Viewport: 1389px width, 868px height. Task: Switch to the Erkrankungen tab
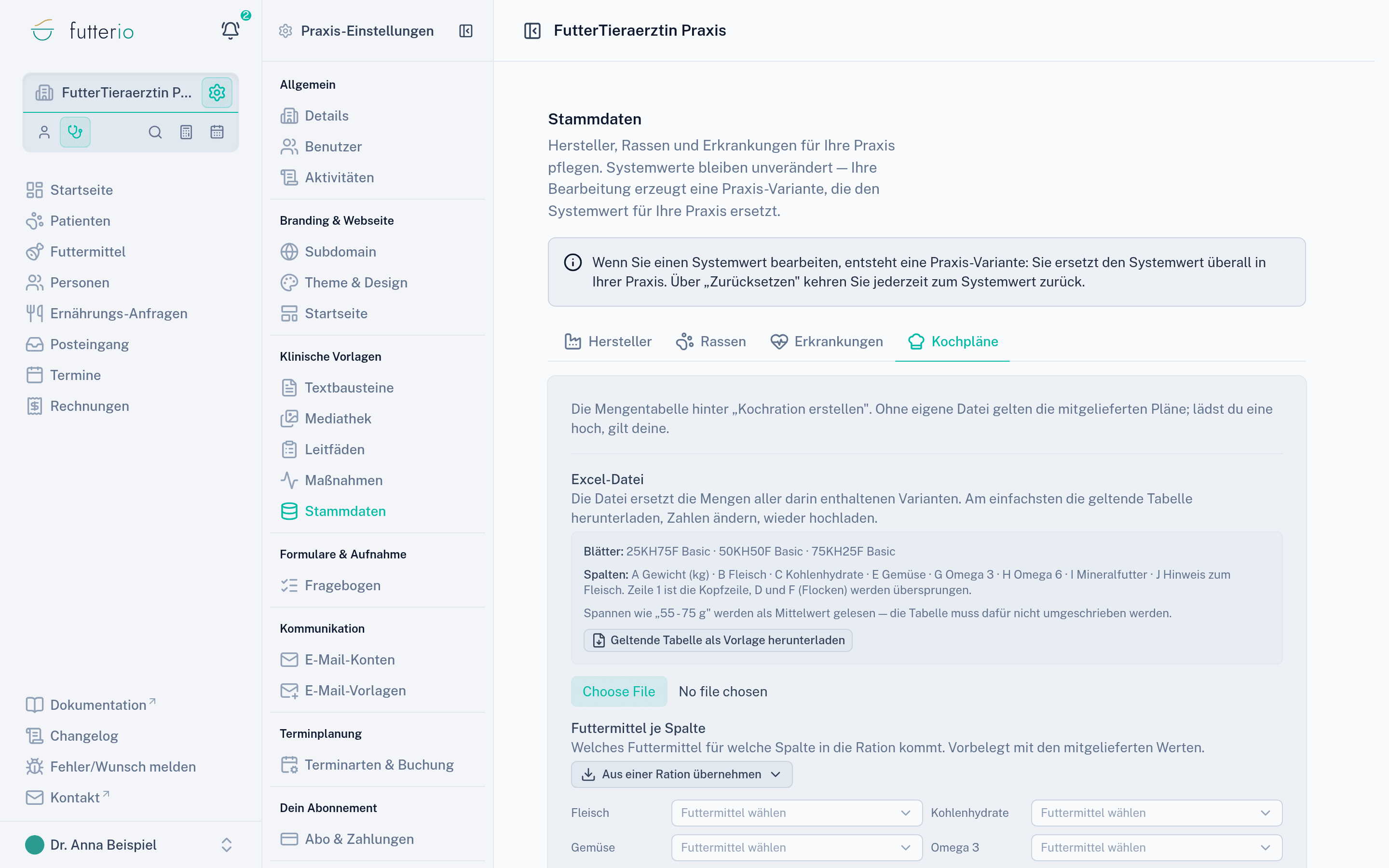(827, 341)
